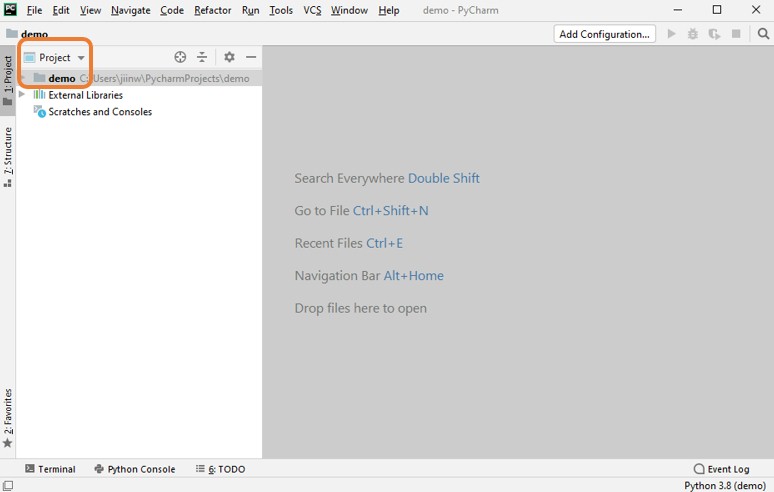Click demo in the navigation bar
The image size is (774, 492).
pyautogui.click(x=34, y=34)
